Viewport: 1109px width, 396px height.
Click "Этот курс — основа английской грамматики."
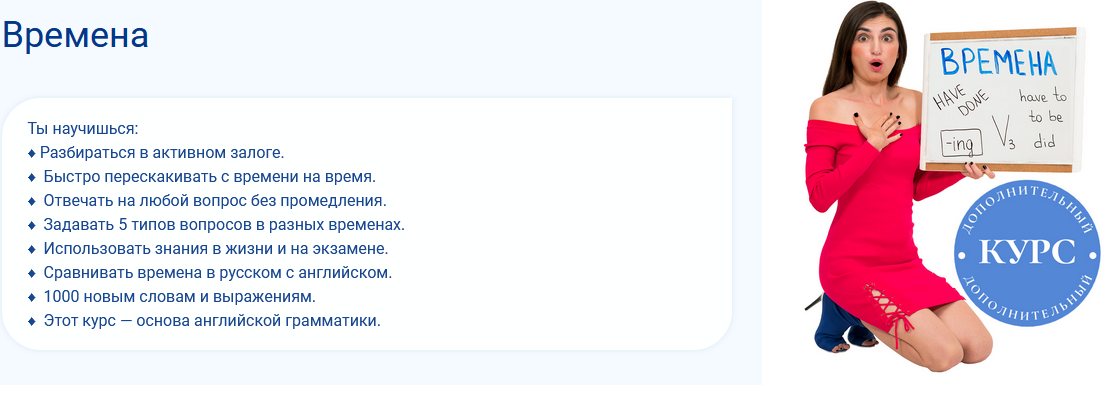[212, 321]
